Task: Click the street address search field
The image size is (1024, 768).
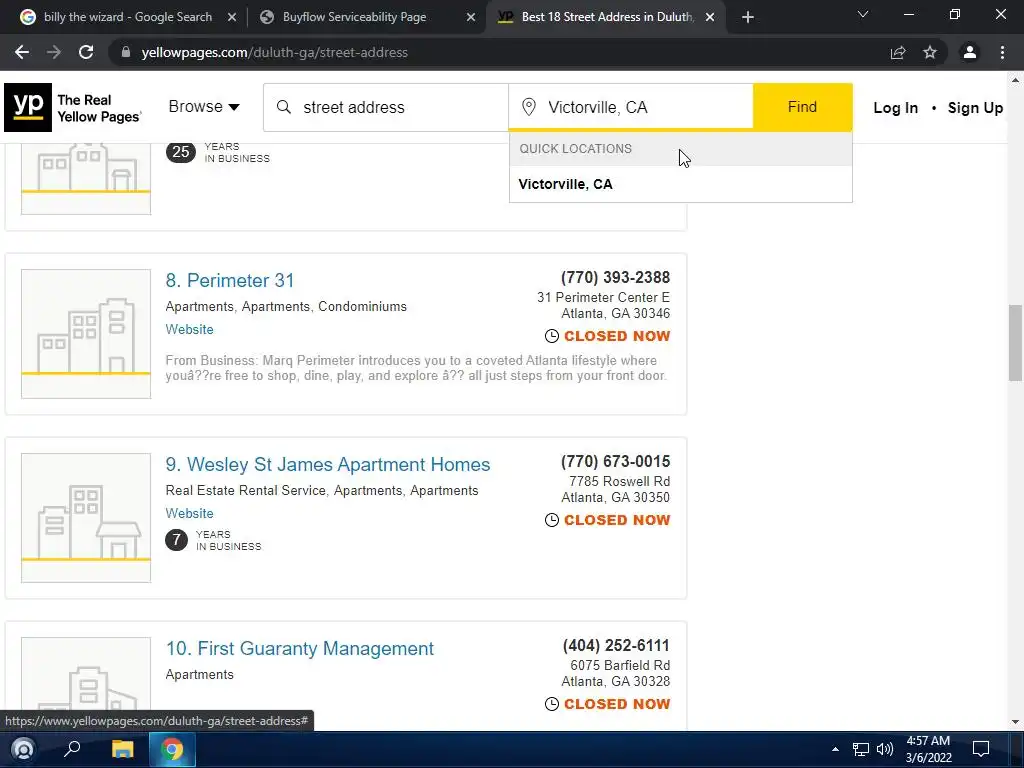Action: tap(386, 107)
